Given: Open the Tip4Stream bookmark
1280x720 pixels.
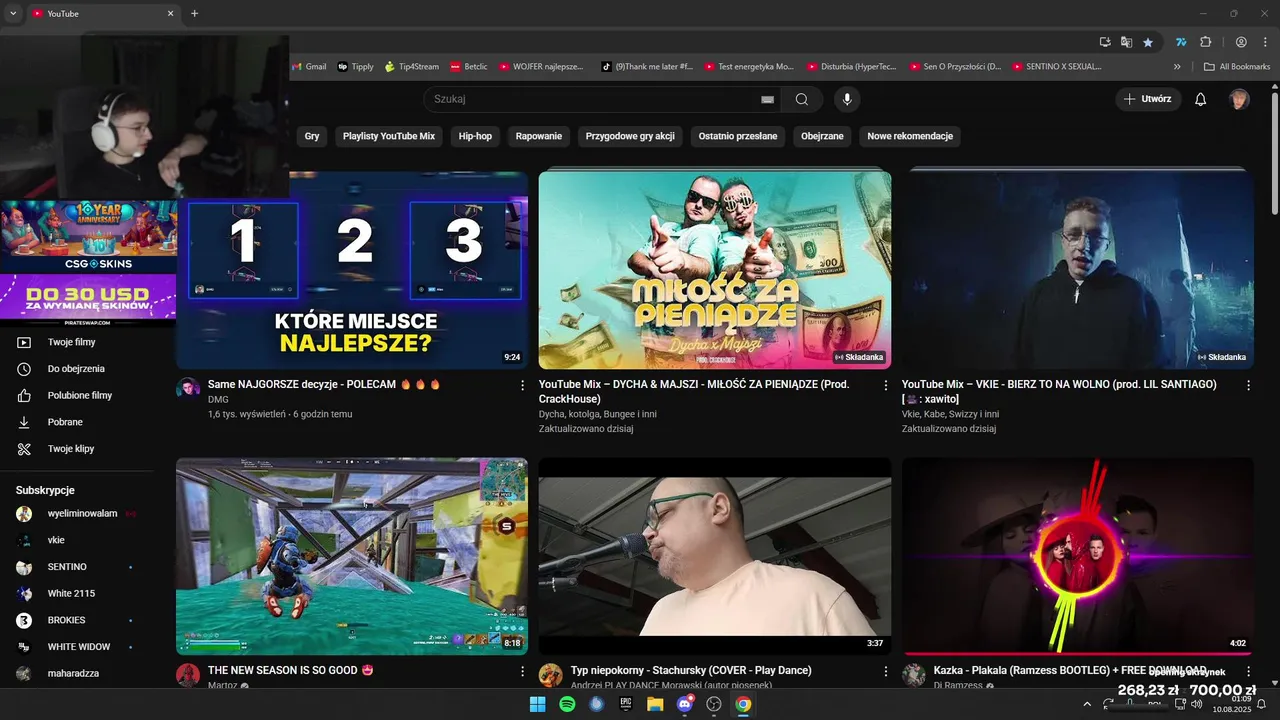Looking at the screenshot, I should [x=411, y=67].
